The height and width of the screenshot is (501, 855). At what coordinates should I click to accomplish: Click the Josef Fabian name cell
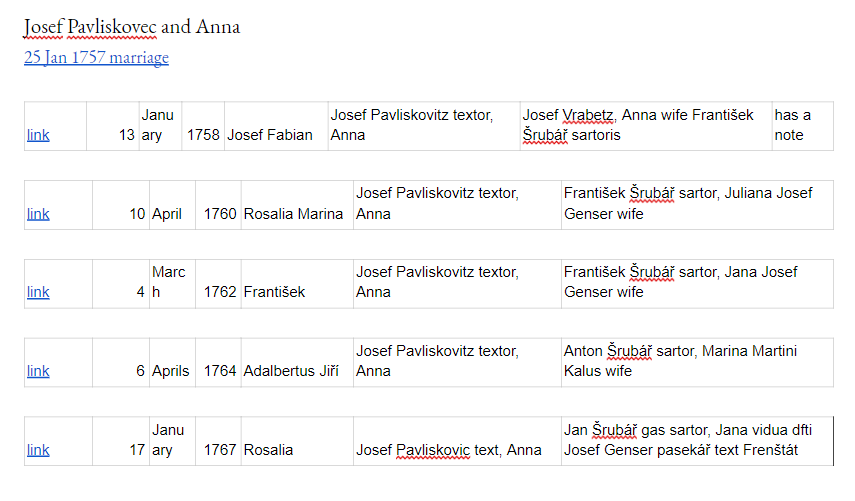coord(276,126)
